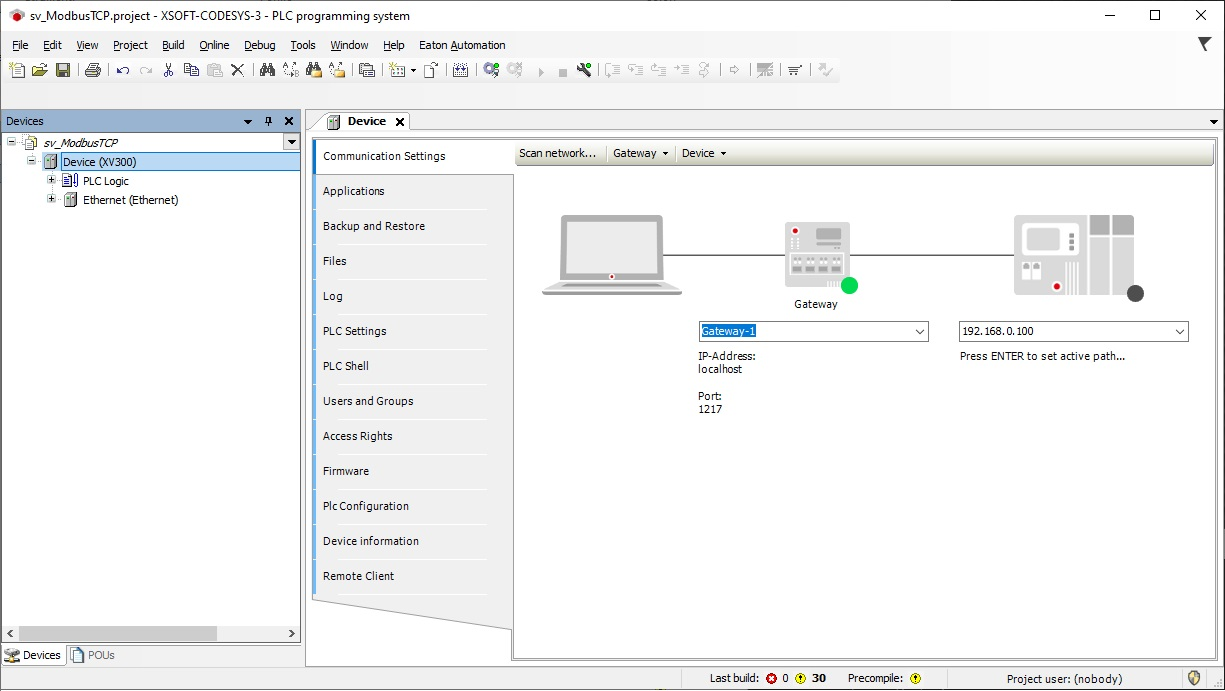Save the project with the floppy icon
Screen dimensions: 1225x691
[x=63, y=70]
